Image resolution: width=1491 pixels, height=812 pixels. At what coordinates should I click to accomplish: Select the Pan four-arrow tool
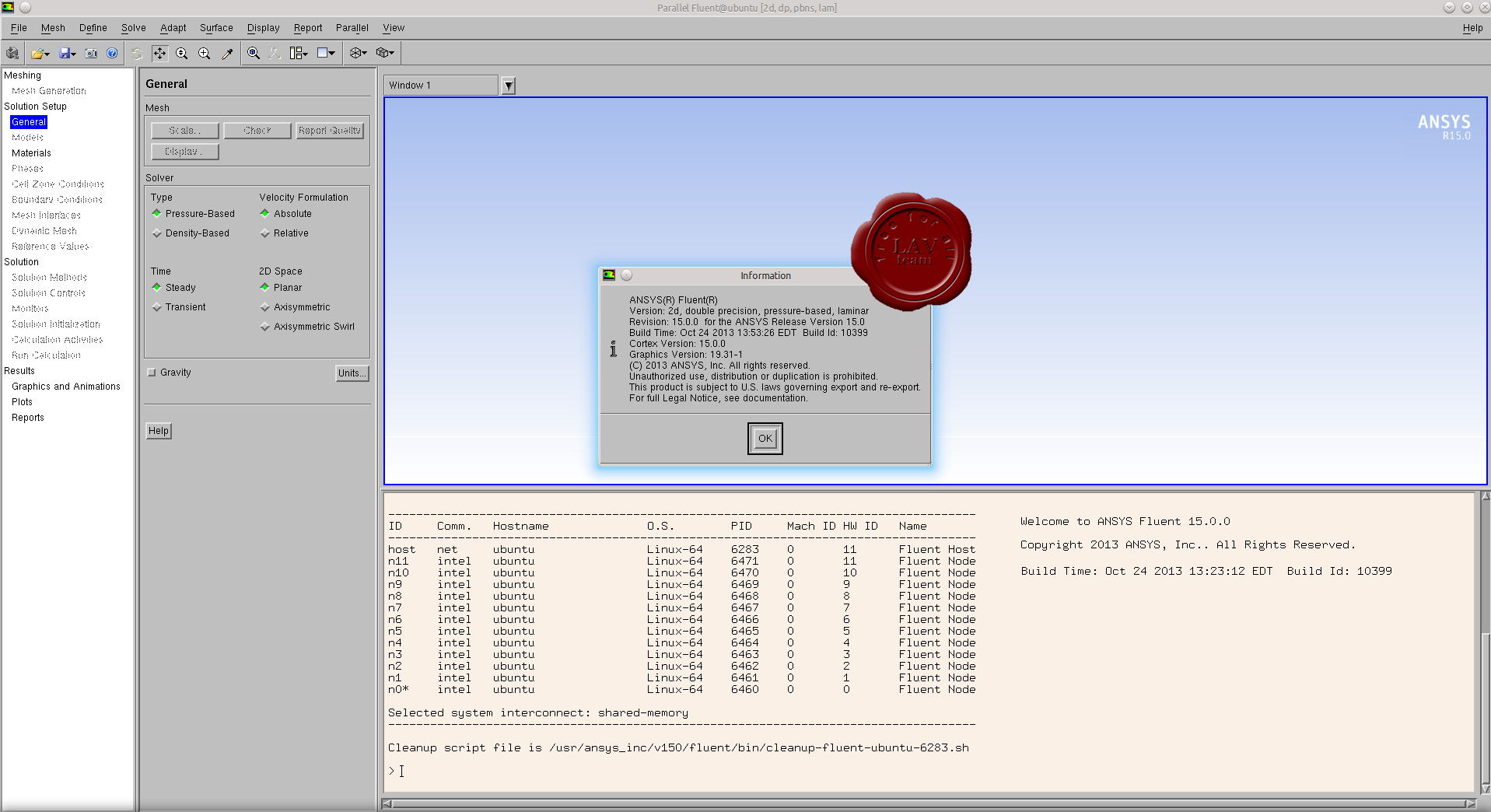pos(159,53)
